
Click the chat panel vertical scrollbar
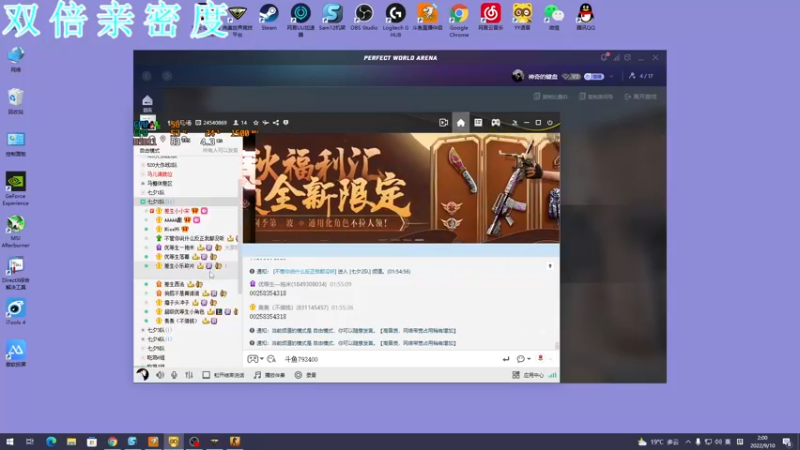[x=557, y=345]
